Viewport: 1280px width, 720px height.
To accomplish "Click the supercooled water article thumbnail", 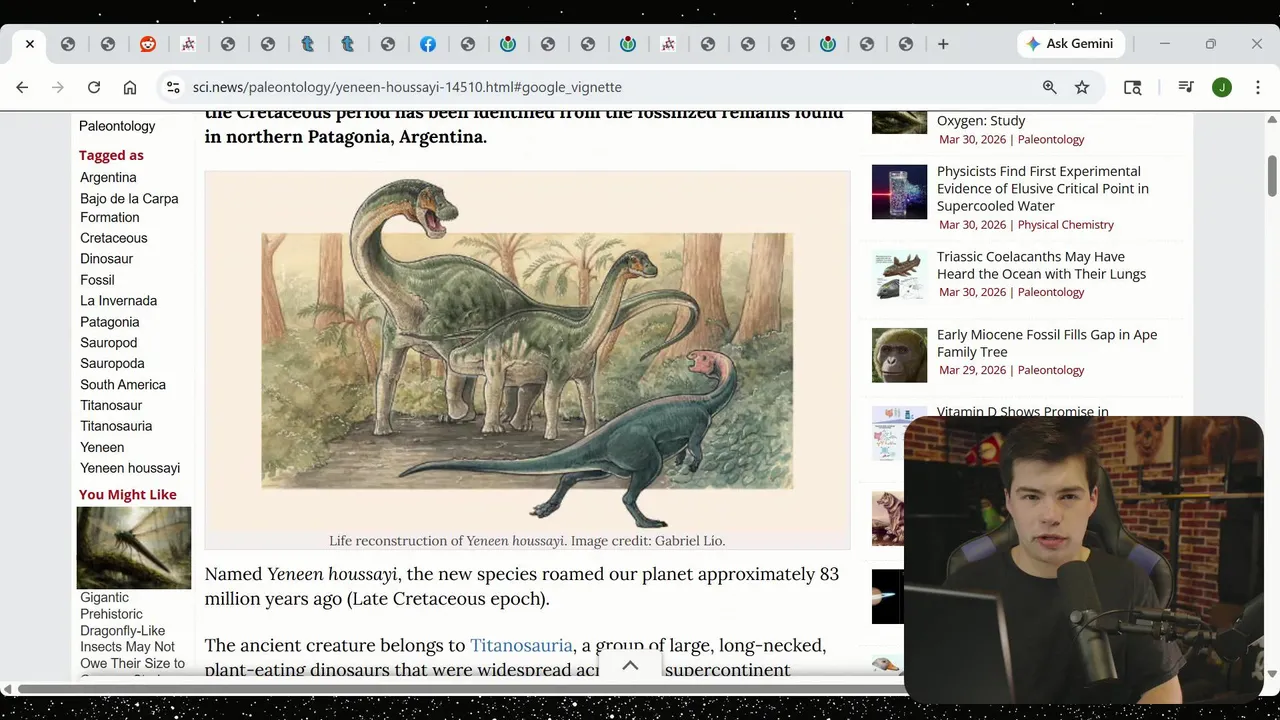I will 899,191.
